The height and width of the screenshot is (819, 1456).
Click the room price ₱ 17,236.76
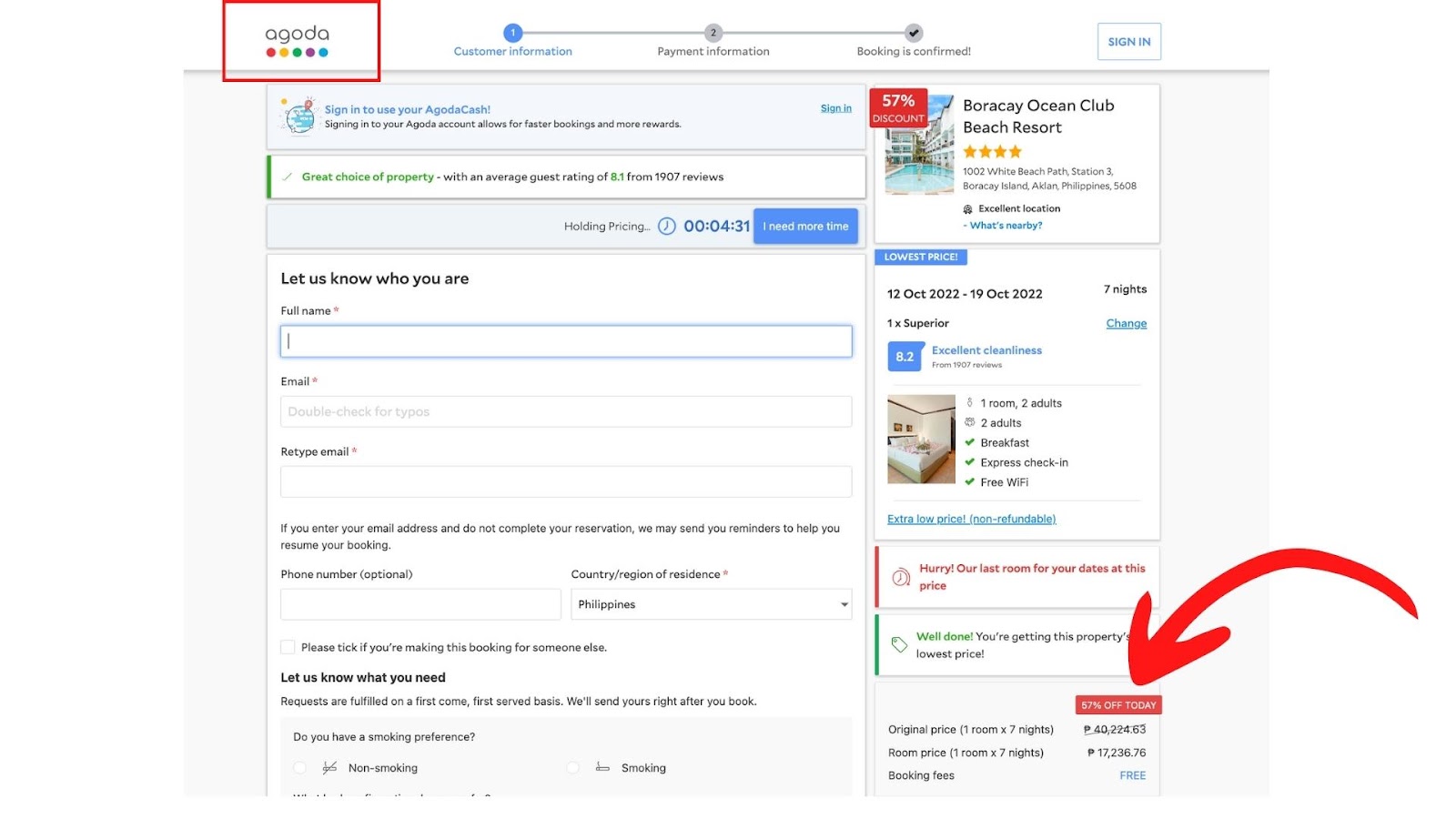[x=1117, y=753]
